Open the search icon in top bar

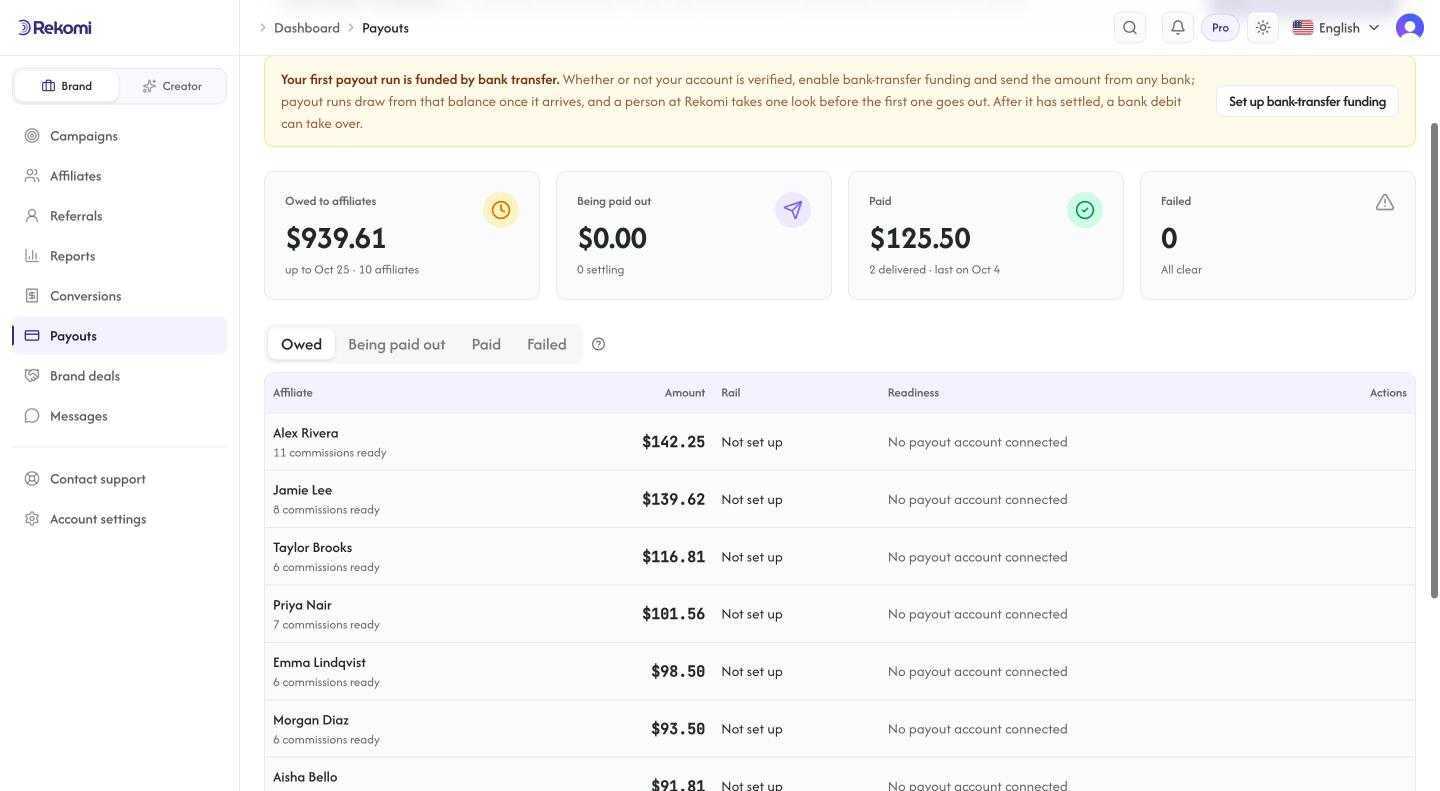coord(1130,28)
